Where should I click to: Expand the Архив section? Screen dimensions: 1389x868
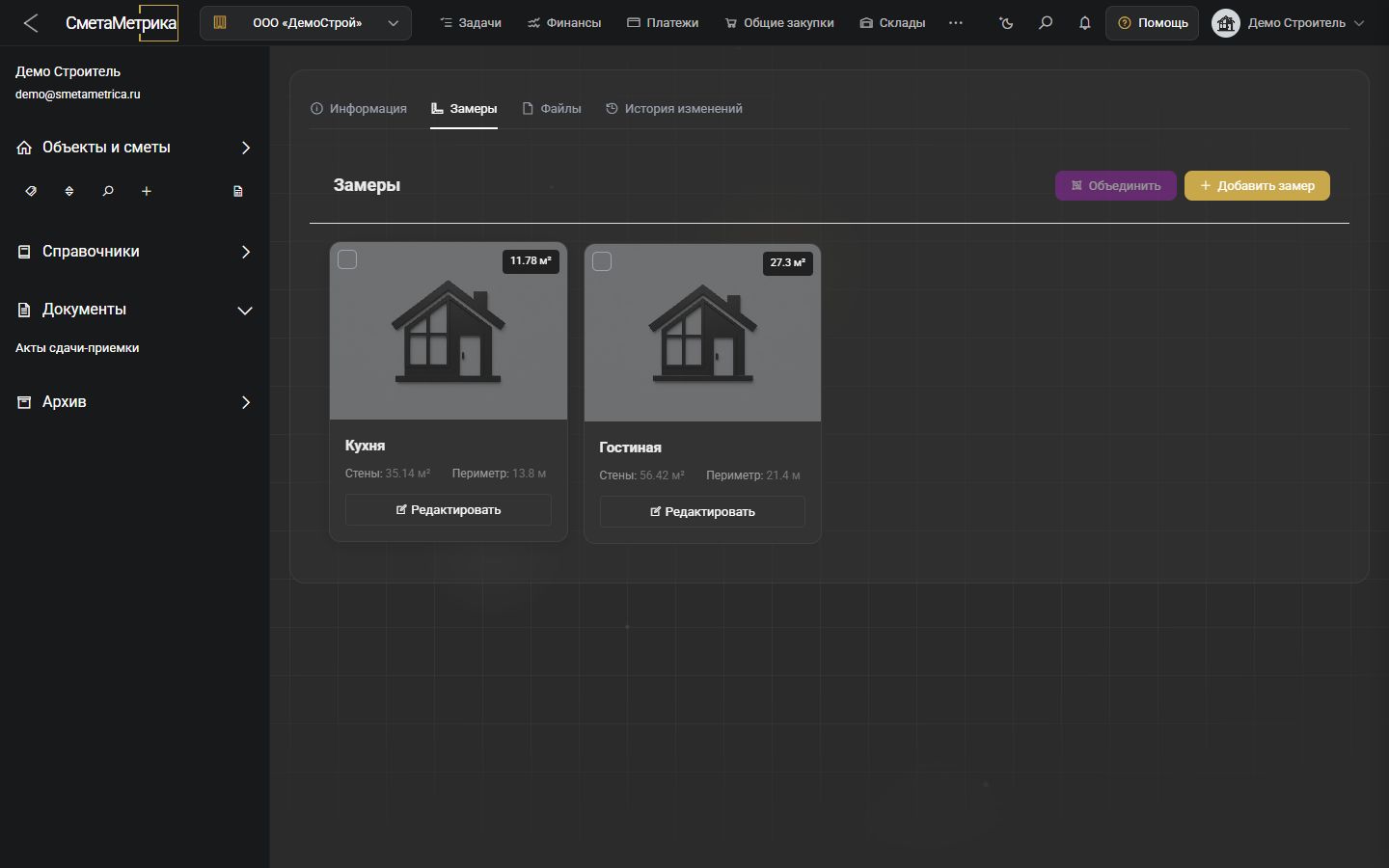tap(134, 402)
